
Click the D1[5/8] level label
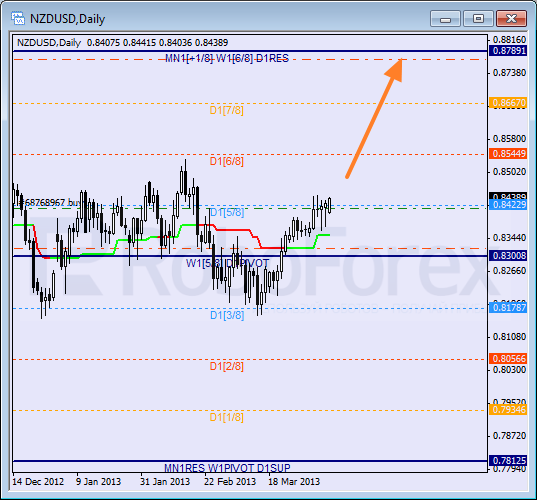pos(227,212)
